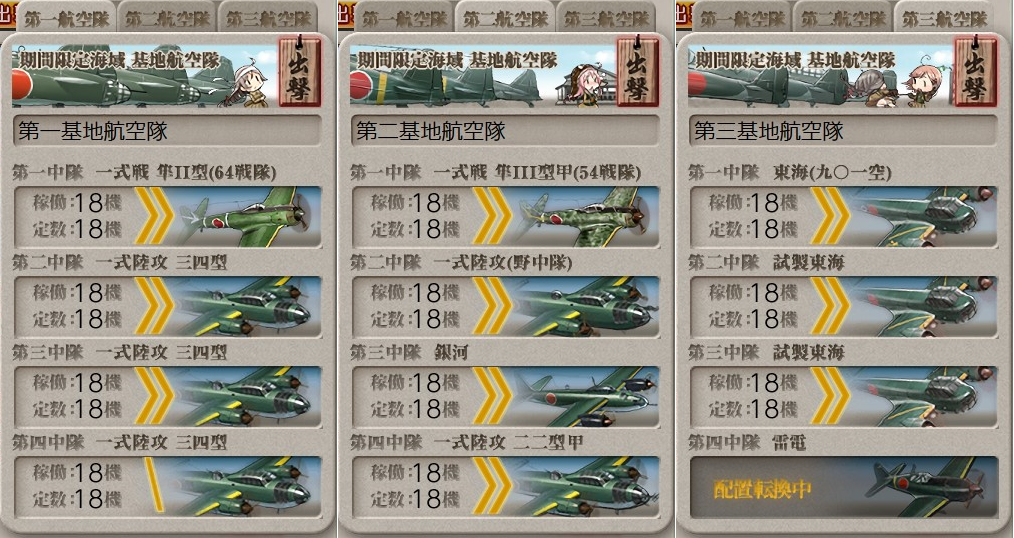Toggle the 出撃 wooden tag on second air base
1014x538 pixels.
[638, 71]
